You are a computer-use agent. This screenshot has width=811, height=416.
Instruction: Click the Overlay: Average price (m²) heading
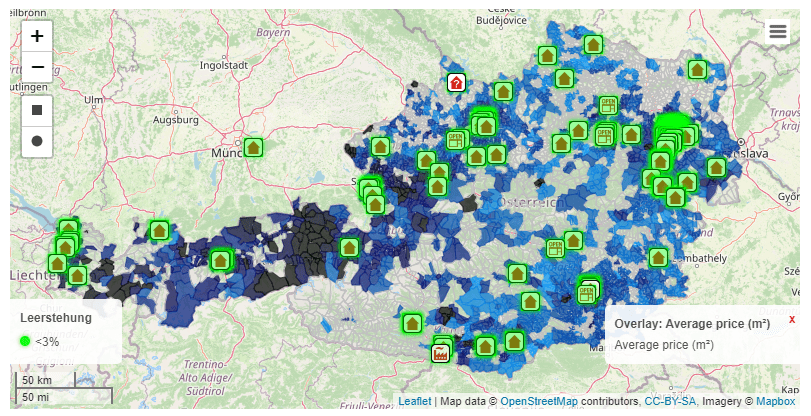point(692,324)
